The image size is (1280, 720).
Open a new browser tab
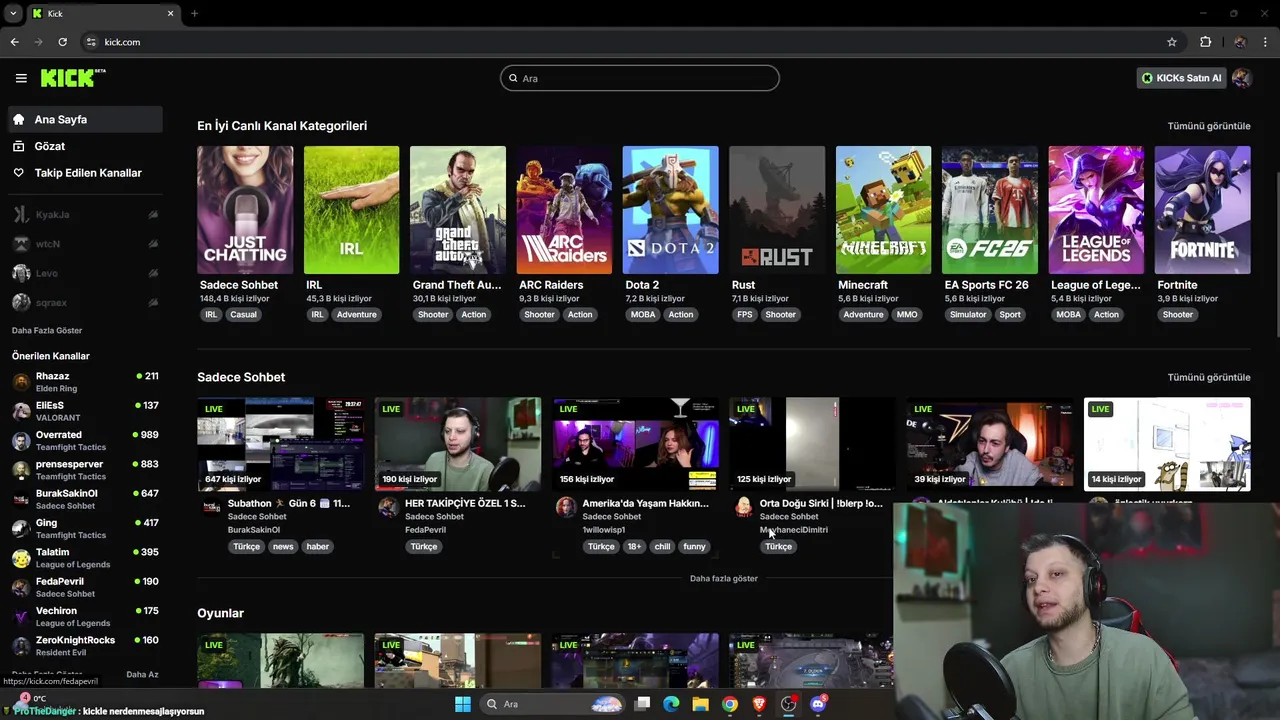(194, 14)
